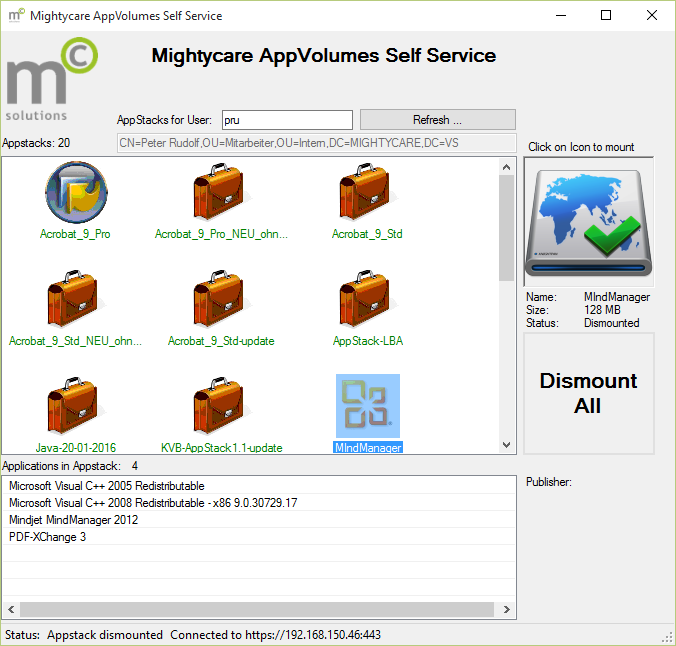The height and width of the screenshot is (646, 676).
Task: Click the Acrobat_9_Pro label text
Action: click(75, 234)
